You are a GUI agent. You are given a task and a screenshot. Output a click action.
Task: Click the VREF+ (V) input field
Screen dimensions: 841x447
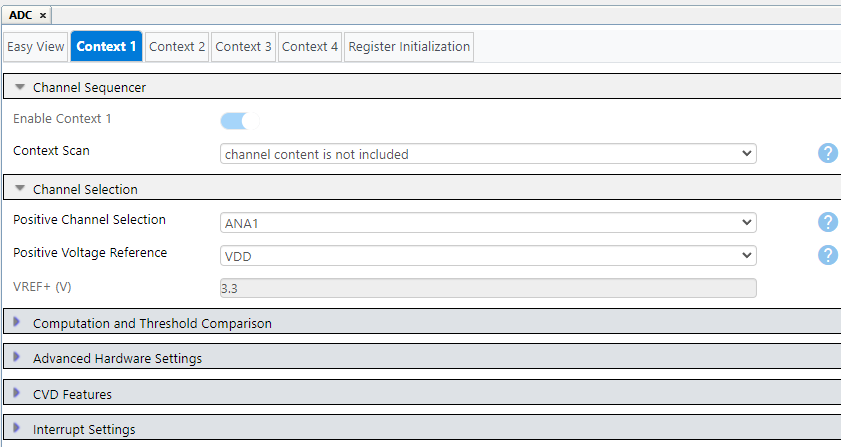click(488, 288)
